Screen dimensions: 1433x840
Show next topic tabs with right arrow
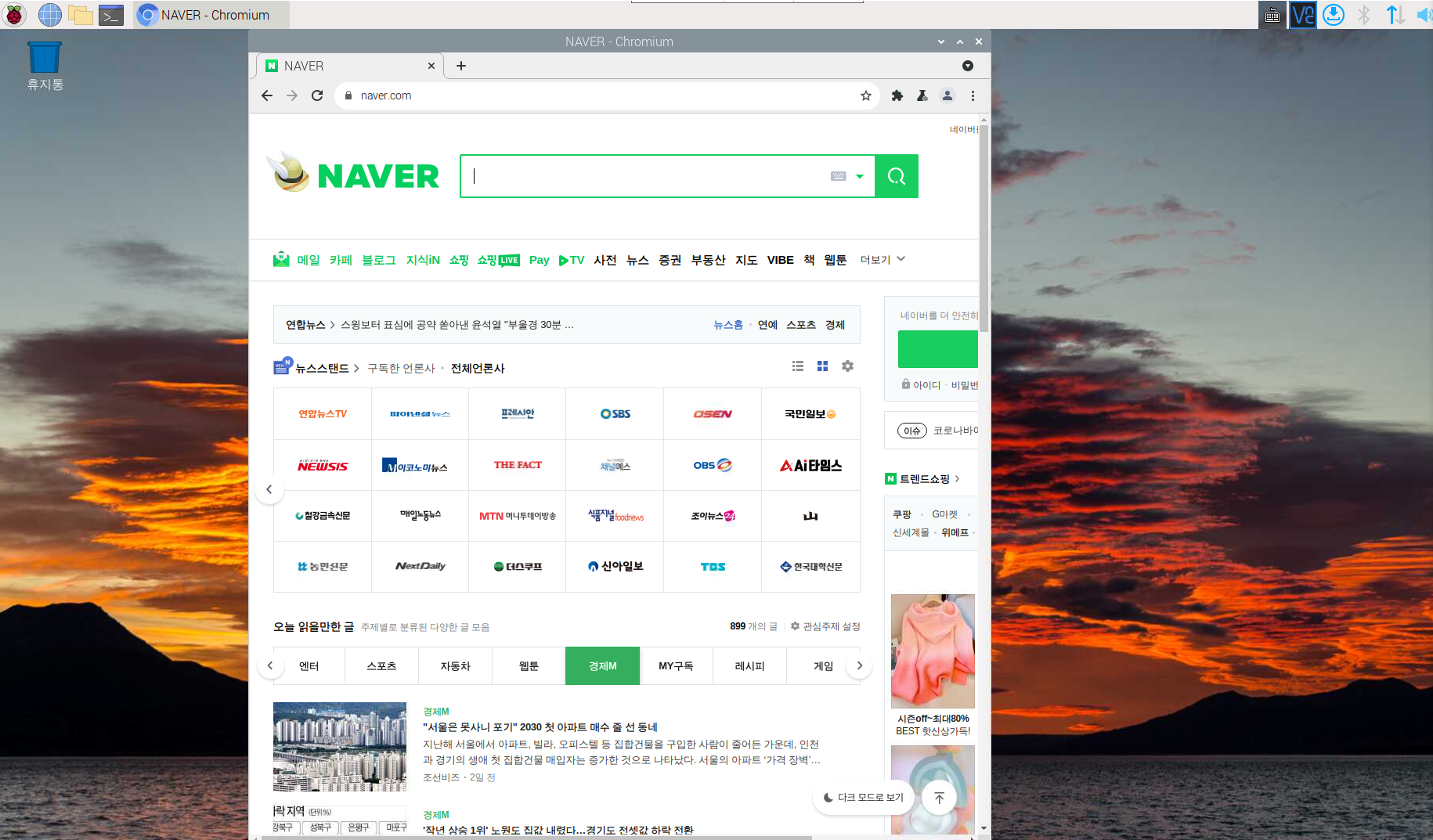click(x=859, y=665)
